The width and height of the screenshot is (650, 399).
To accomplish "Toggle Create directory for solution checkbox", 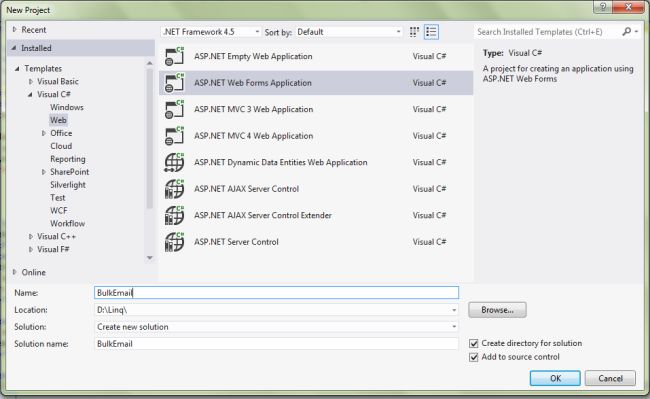I will 473,343.
